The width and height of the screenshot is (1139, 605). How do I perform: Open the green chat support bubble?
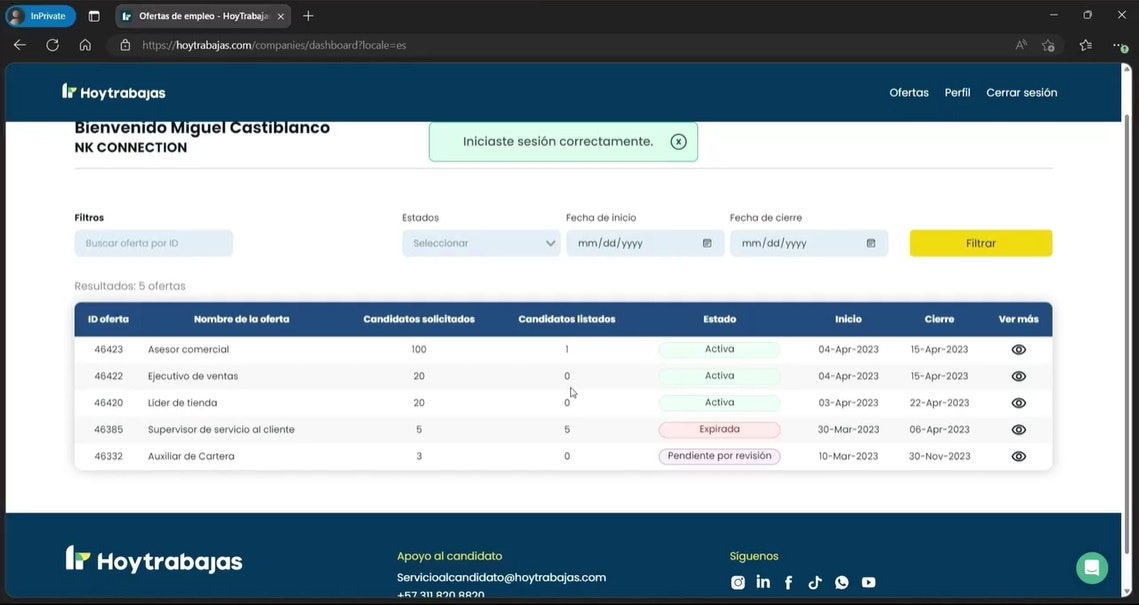[1091, 567]
